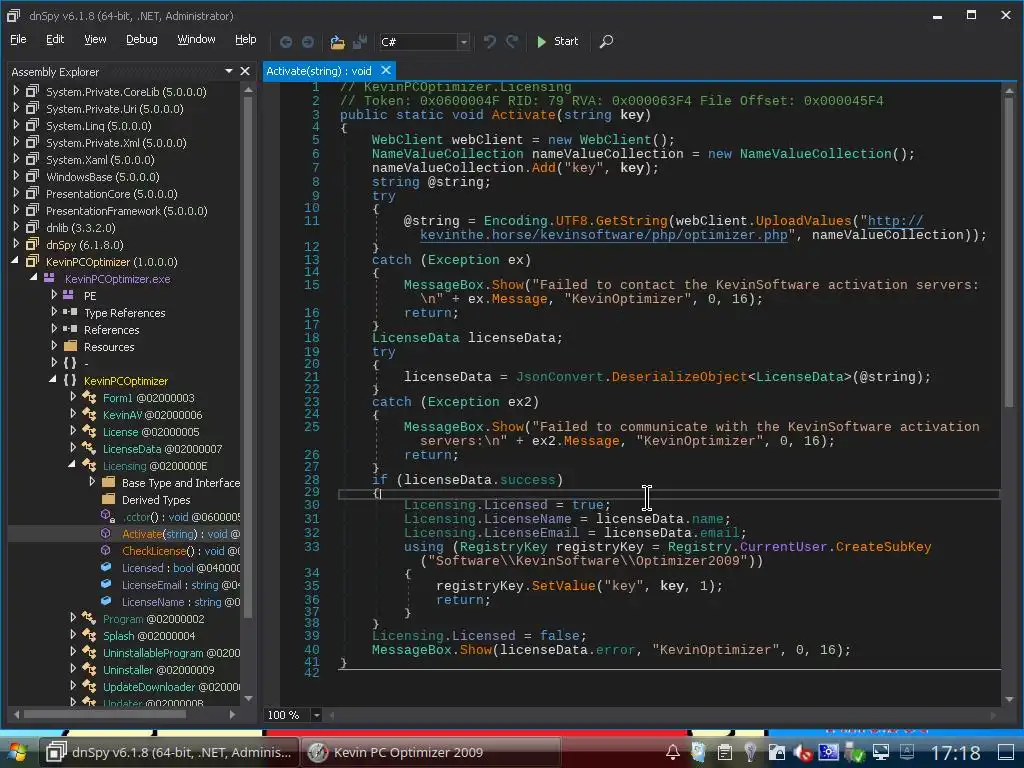Open the 100 % zoom dropdown

[316, 715]
